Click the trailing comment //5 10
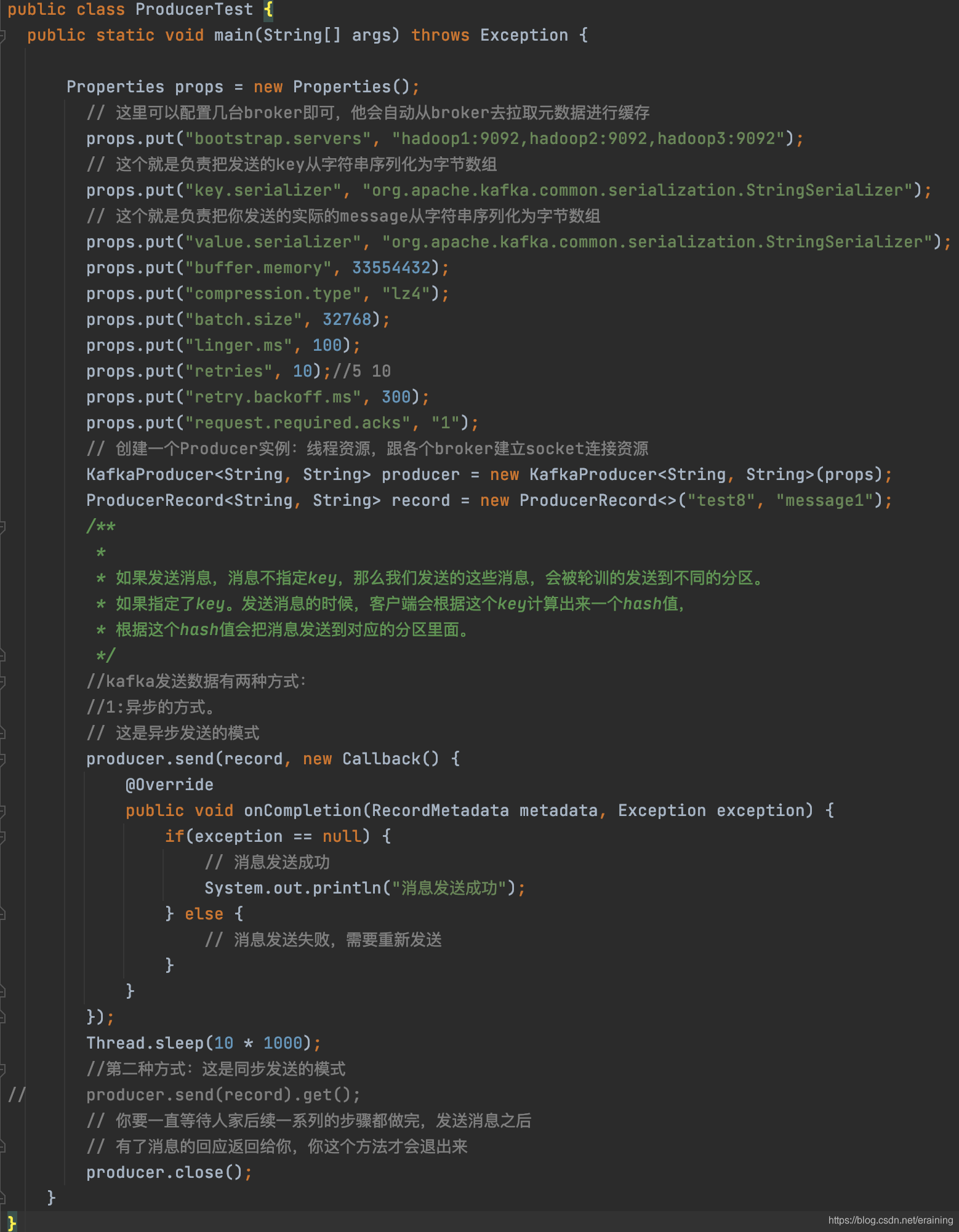This screenshot has height=1232, width=959. tap(362, 371)
